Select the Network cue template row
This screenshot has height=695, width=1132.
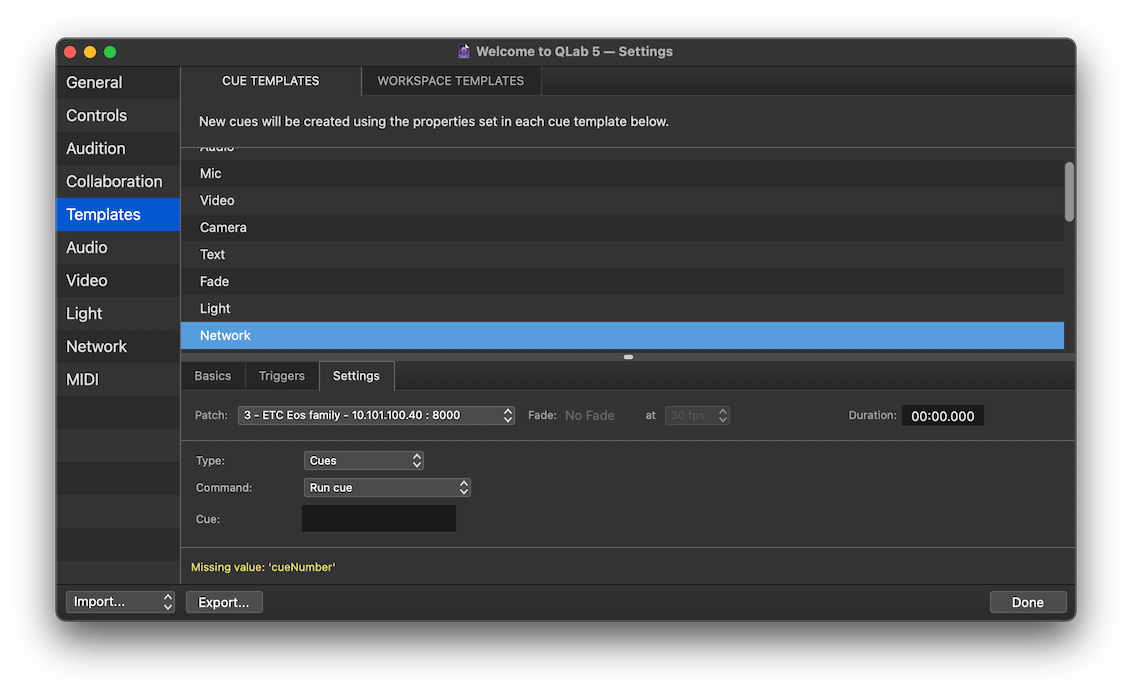[x=622, y=336]
